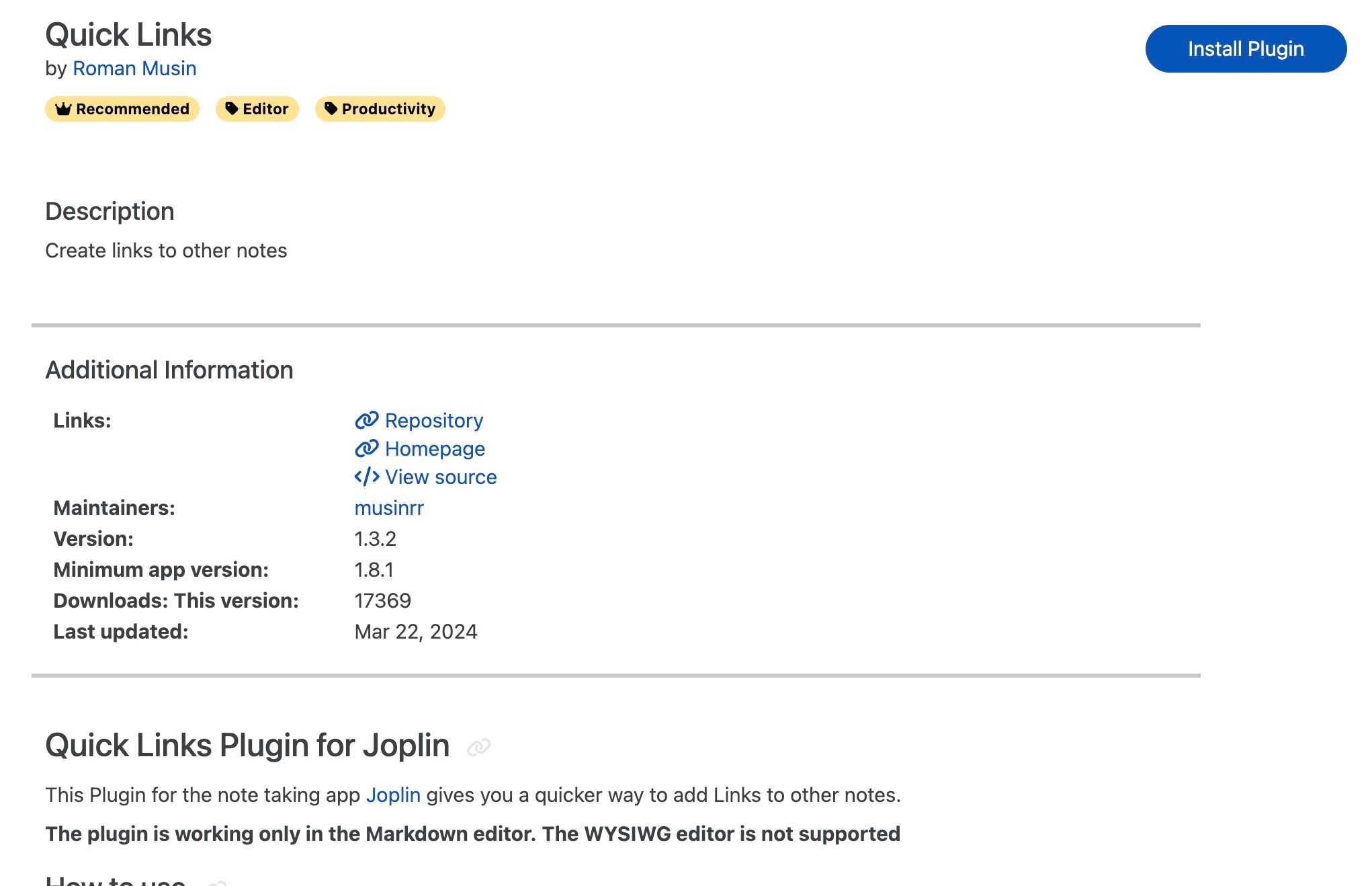Click the chain icon next to Homepage
The width and height of the screenshot is (1372, 886).
pos(367,448)
